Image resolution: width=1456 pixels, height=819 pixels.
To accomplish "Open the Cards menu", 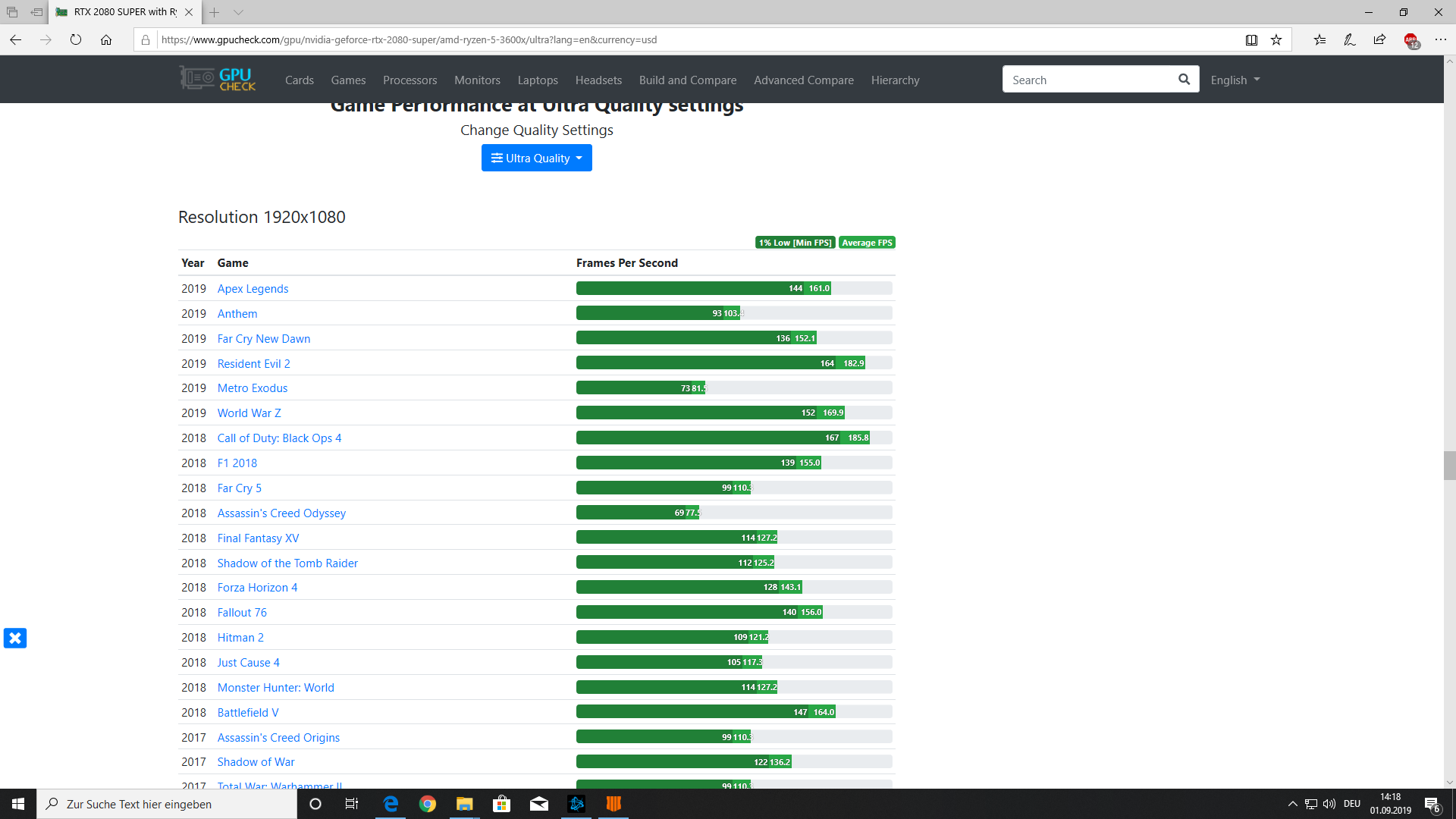I will click(300, 80).
